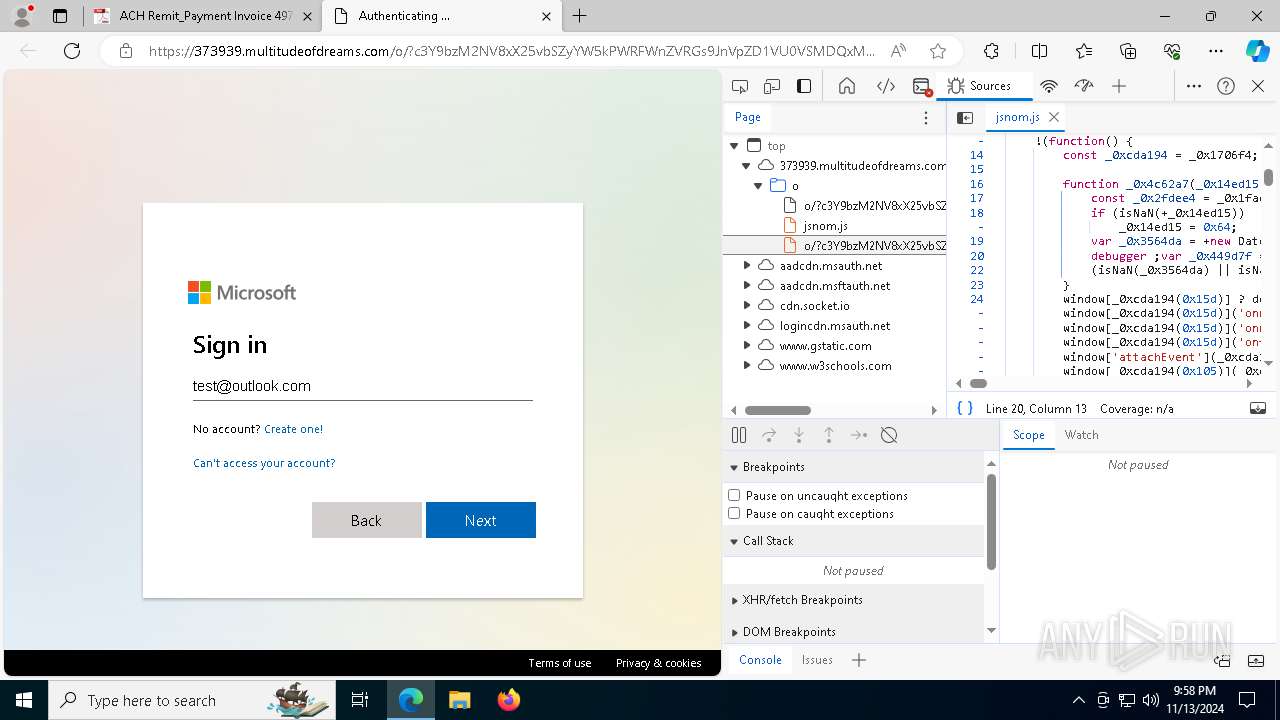Click the Windows Start button
The width and height of the screenshot is (1280, 720).
(23, 700)
